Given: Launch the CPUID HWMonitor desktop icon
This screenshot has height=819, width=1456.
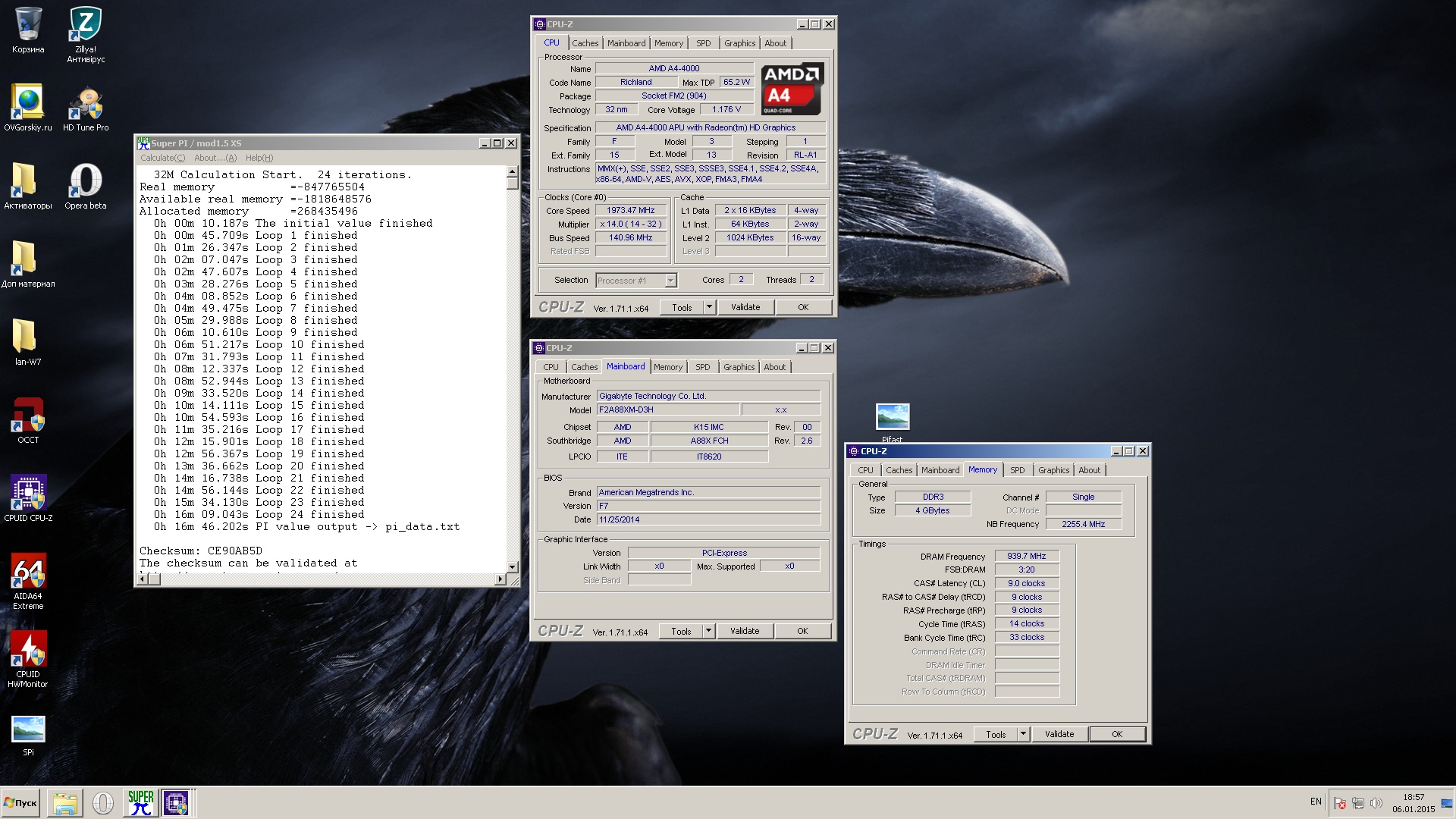Looking at the screenshot, I should 28,659.
